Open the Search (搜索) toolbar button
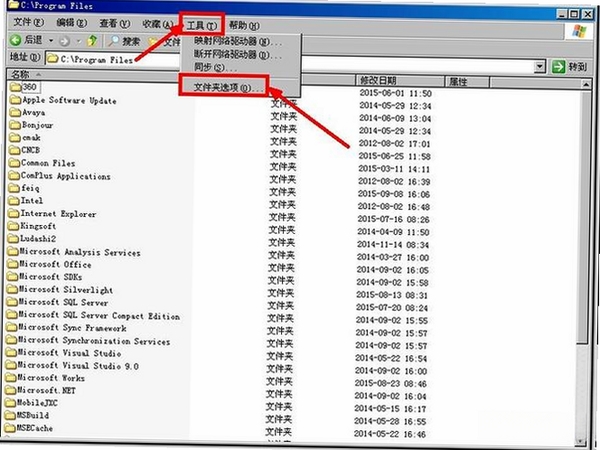This screenshot has width=600, height=450. point(124,41)
